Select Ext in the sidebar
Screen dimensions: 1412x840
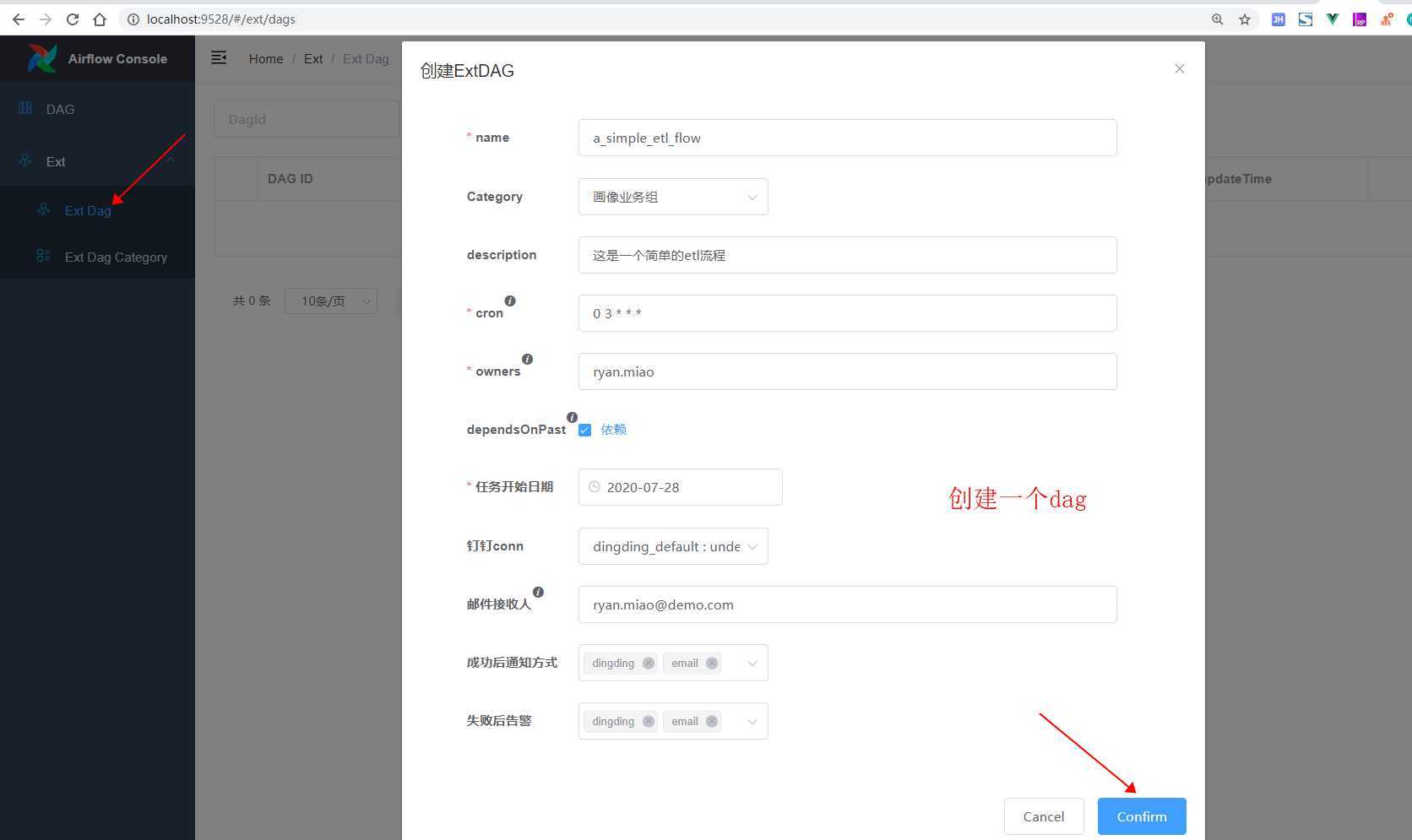[97, 160]
